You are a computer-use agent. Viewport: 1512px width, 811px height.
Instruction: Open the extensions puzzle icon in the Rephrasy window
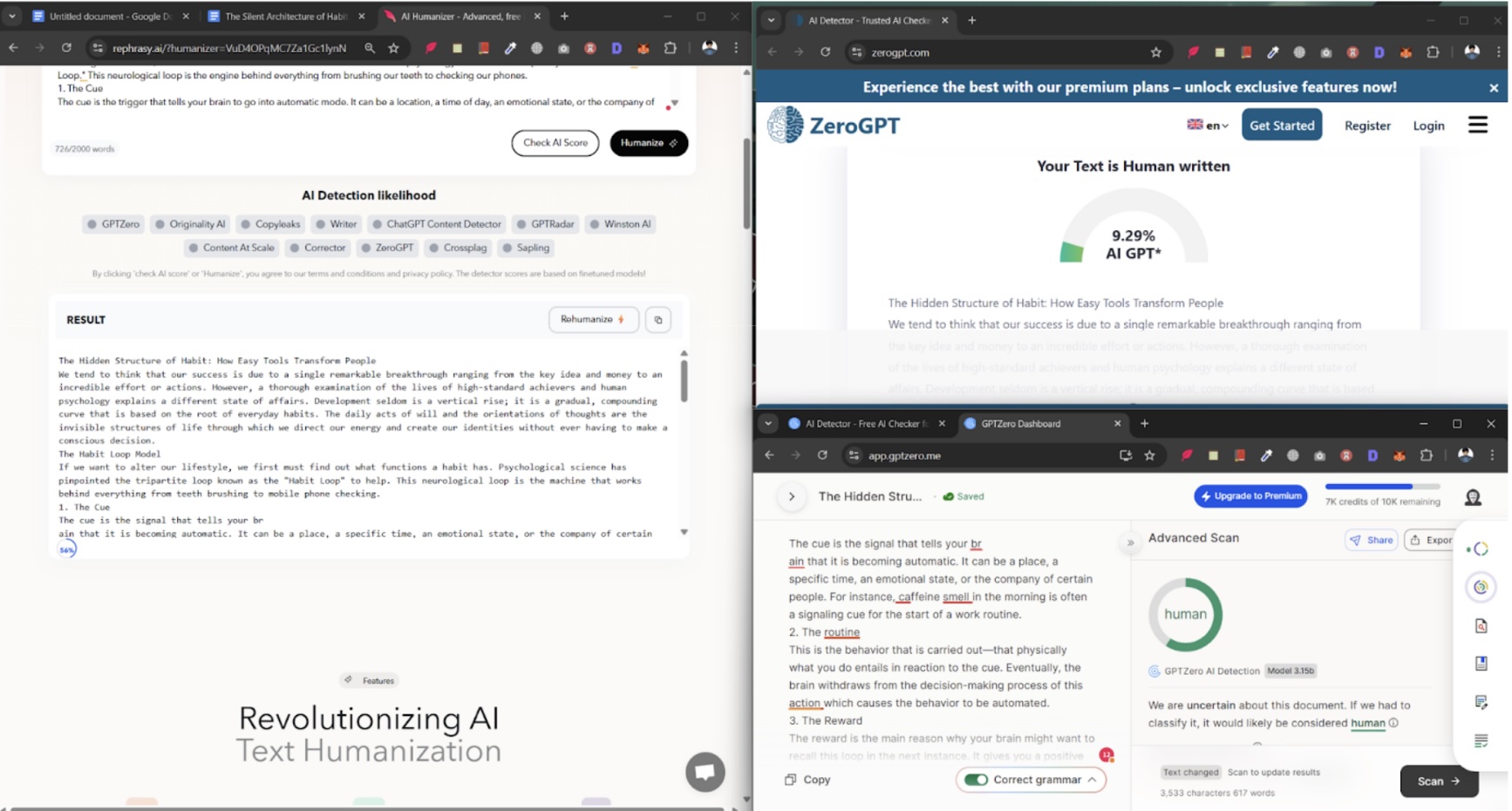670,48
